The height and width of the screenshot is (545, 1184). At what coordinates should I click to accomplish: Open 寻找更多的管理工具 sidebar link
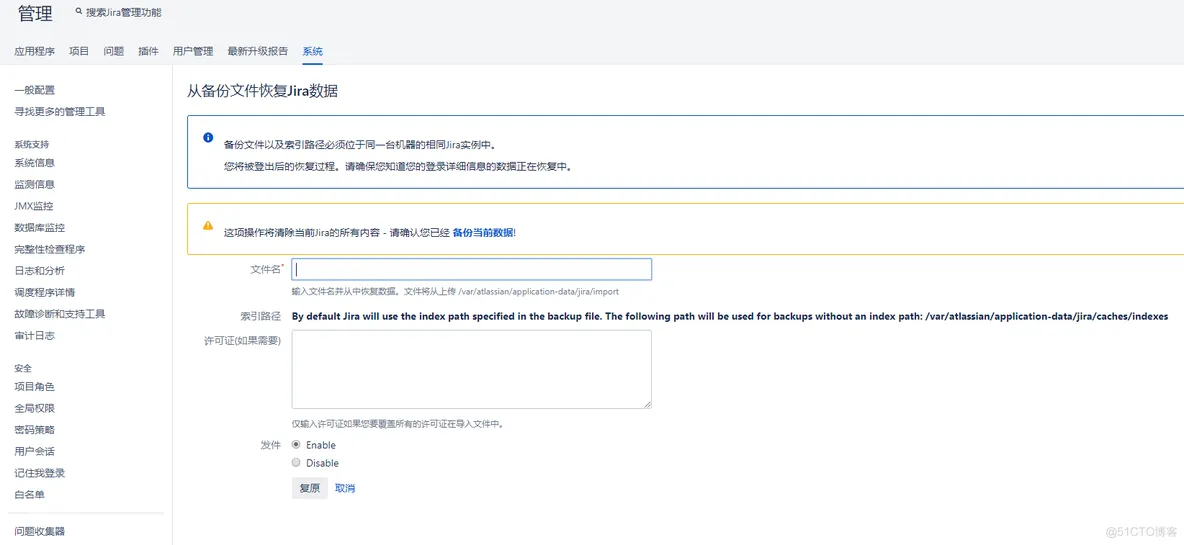pos(60,112)
